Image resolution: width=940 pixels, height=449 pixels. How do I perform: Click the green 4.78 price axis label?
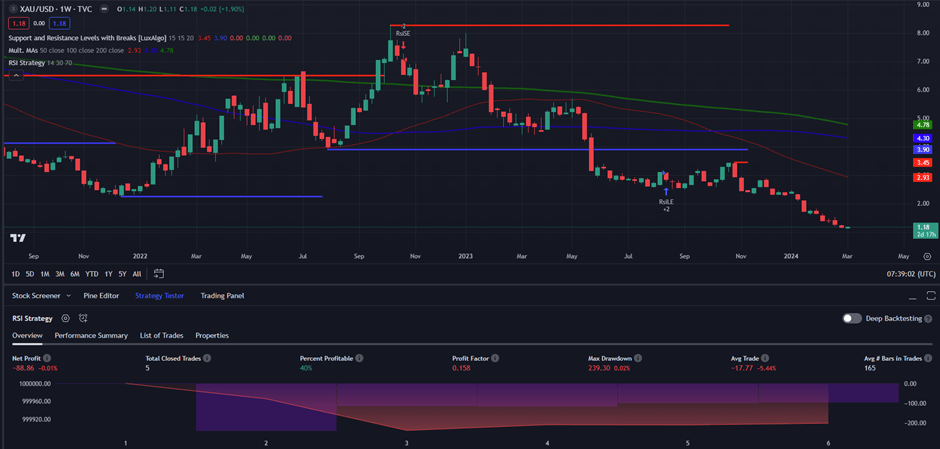point(921,125)
